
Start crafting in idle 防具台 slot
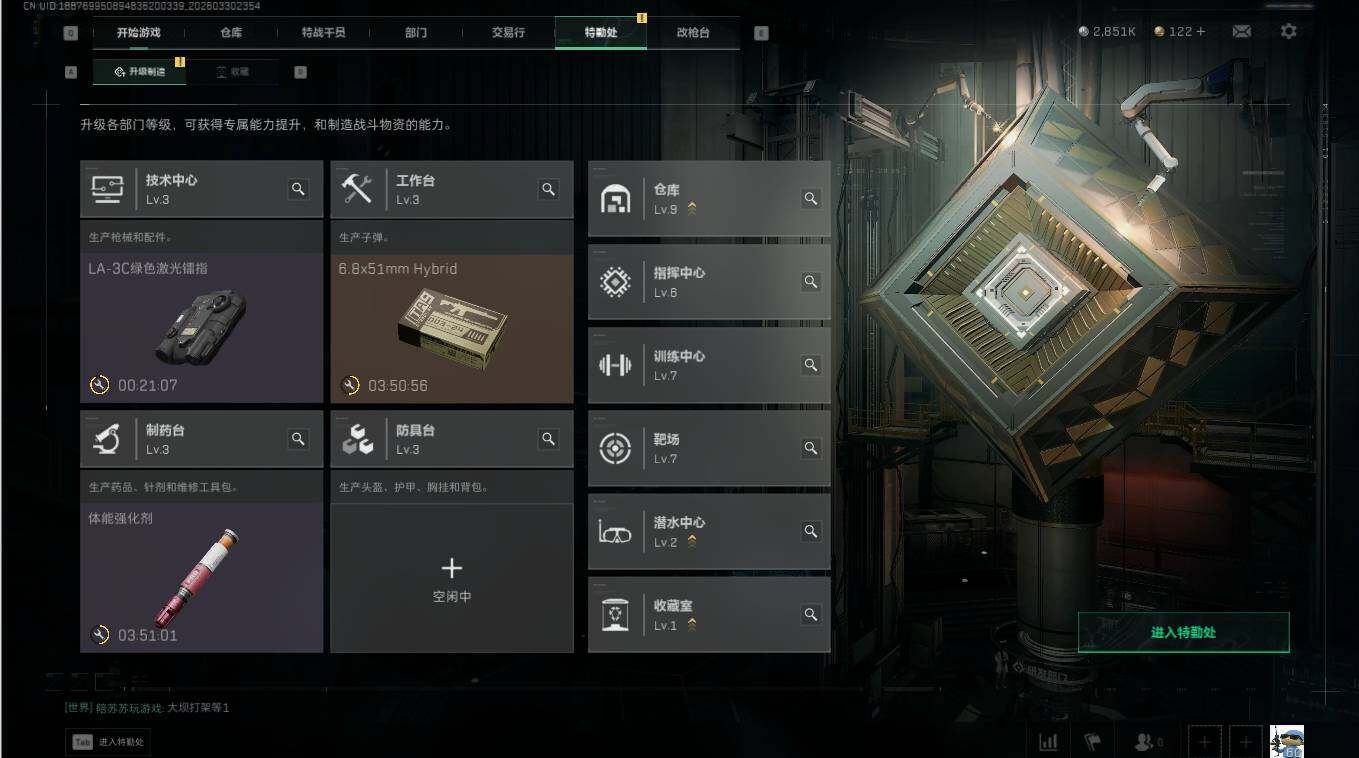pyautogui.click(x=452, y=578)
